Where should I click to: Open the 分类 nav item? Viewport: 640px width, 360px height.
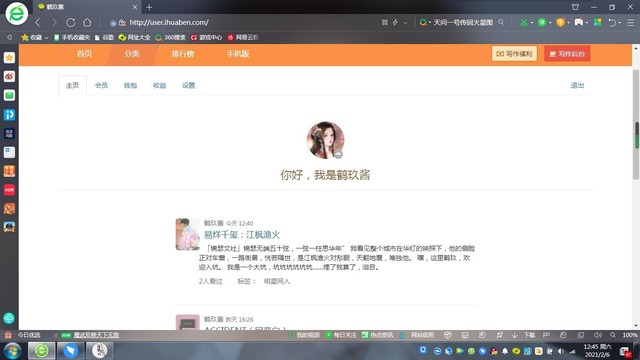[x=132, y=54]
